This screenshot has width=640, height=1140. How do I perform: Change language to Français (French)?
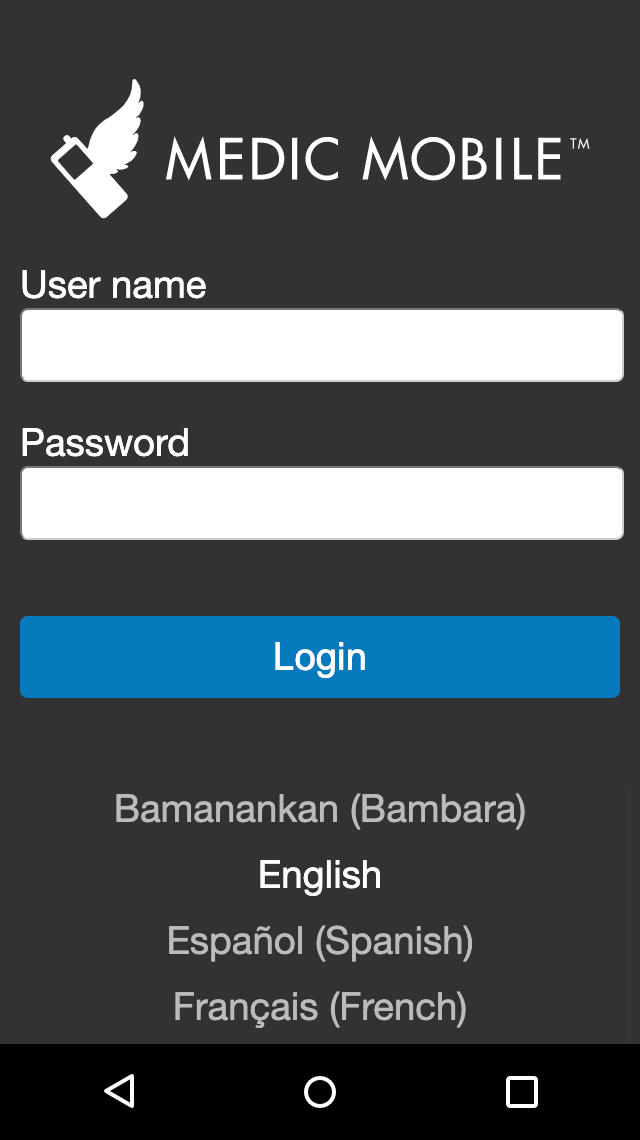[320, 1007]
